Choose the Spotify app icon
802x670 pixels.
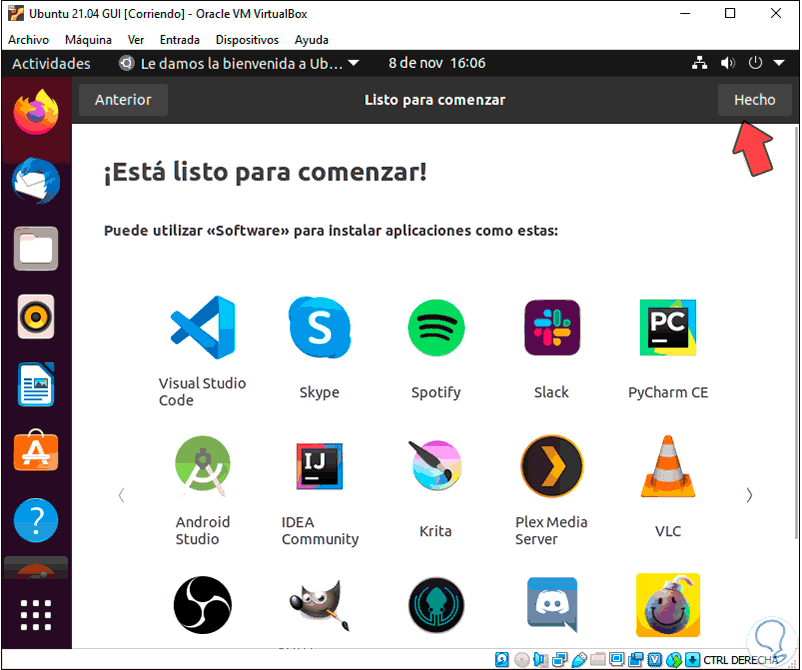point(436,328)
